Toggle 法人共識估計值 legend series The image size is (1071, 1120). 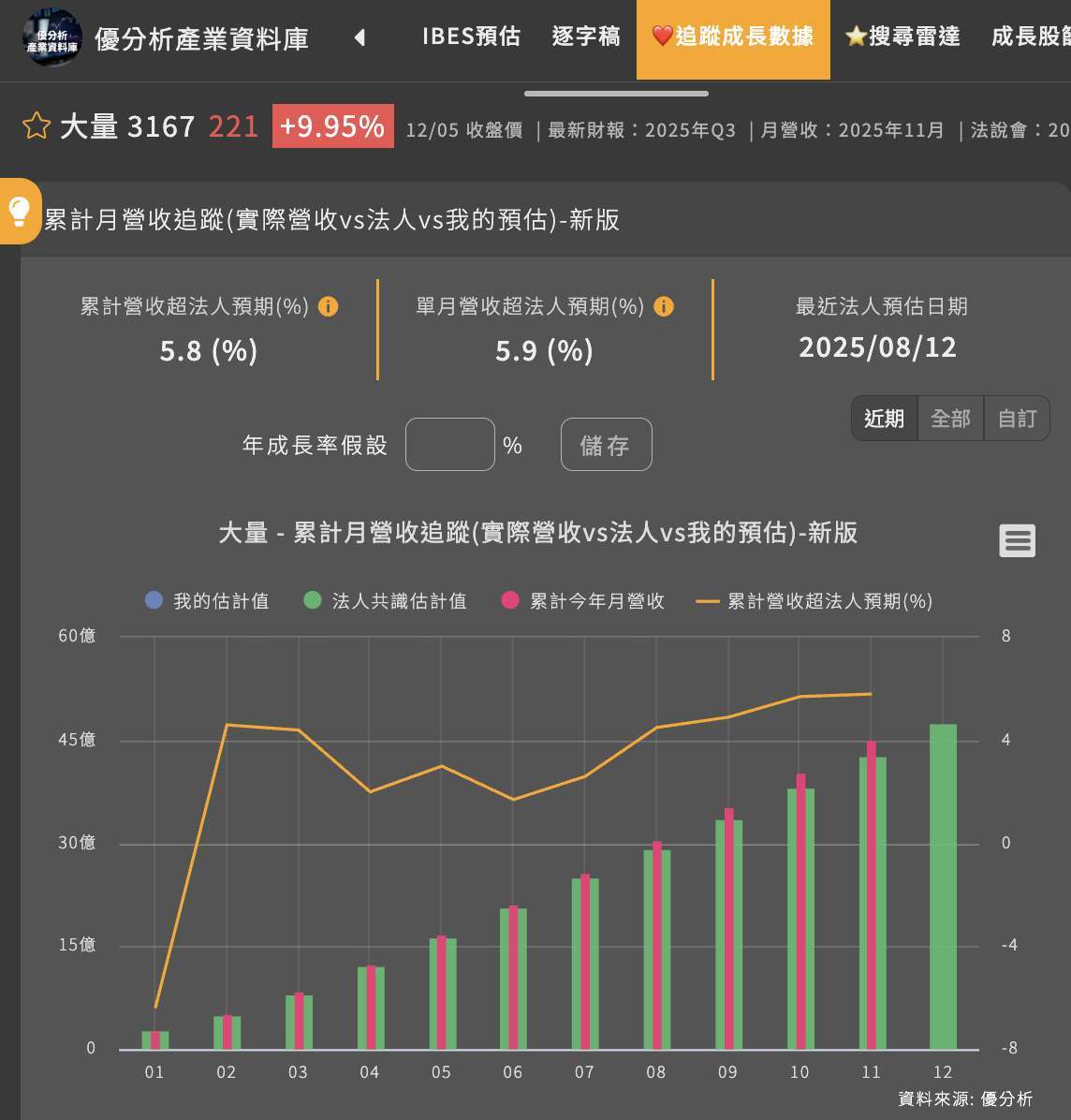point(387,601)
